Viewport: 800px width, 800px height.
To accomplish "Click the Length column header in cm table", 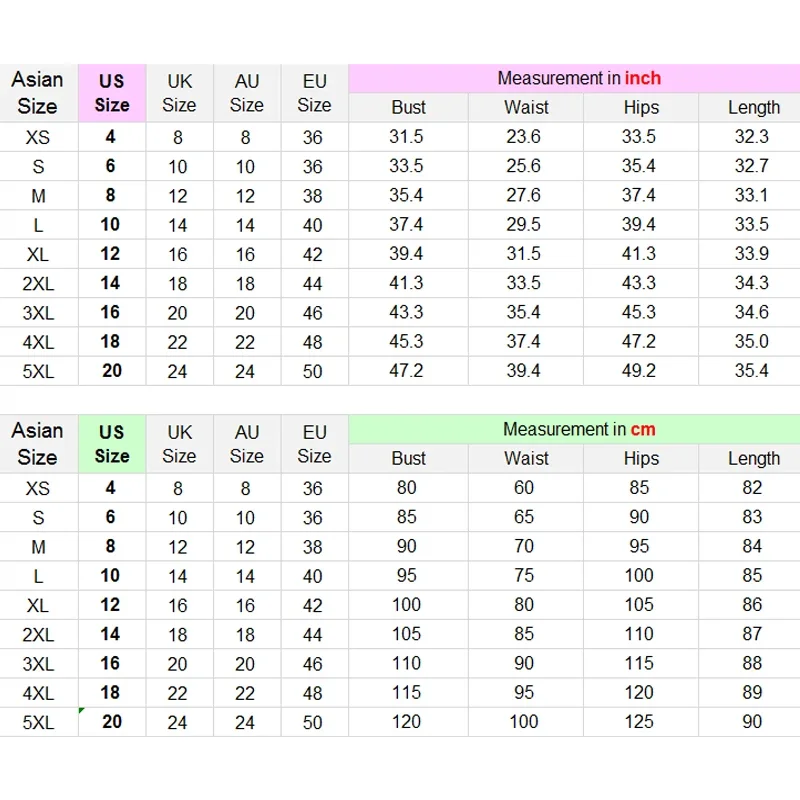I will 753,459.
